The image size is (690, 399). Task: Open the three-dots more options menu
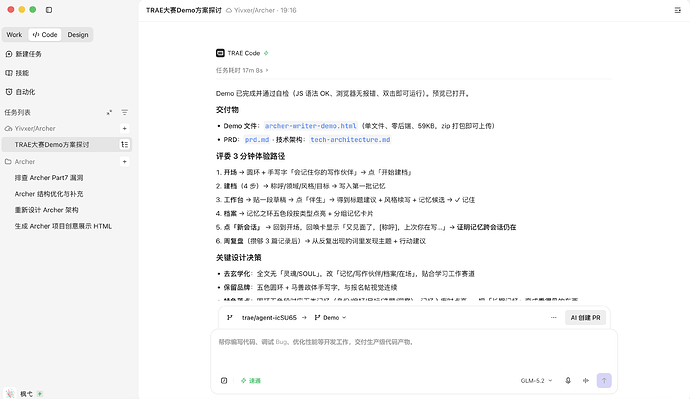(x=554, y=318)
